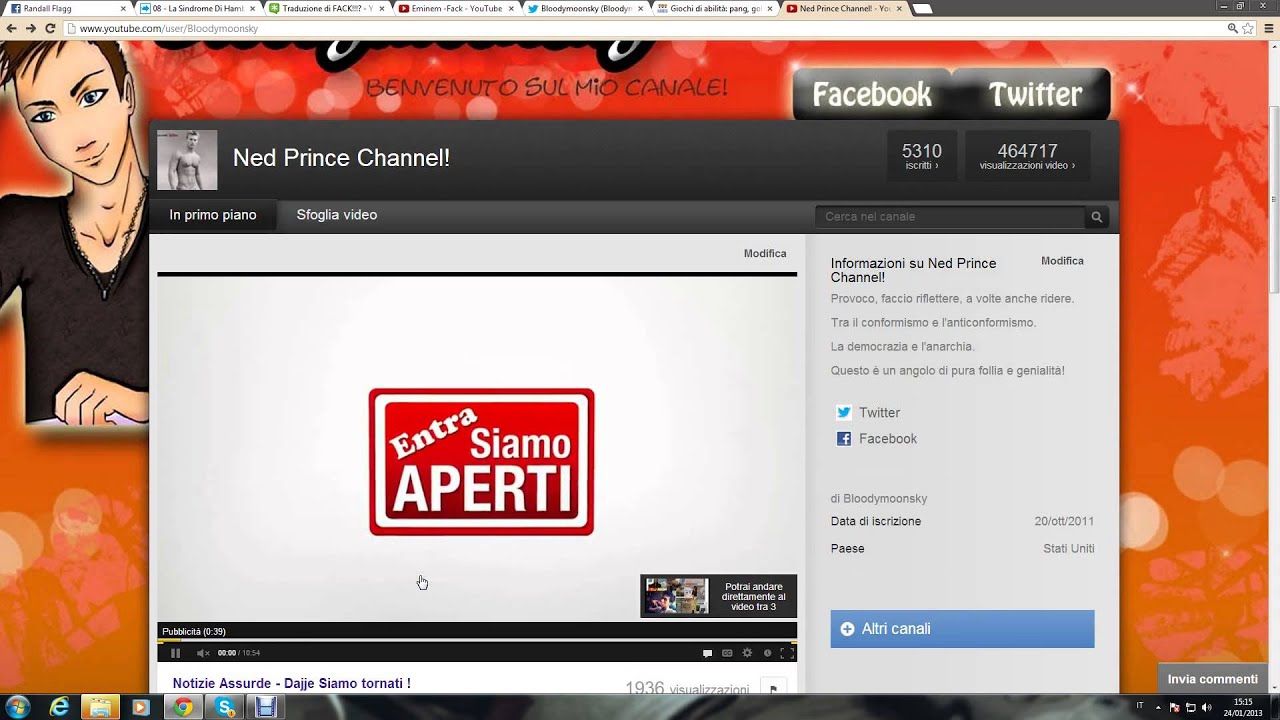Open the video player settings gear

(747, 653)
